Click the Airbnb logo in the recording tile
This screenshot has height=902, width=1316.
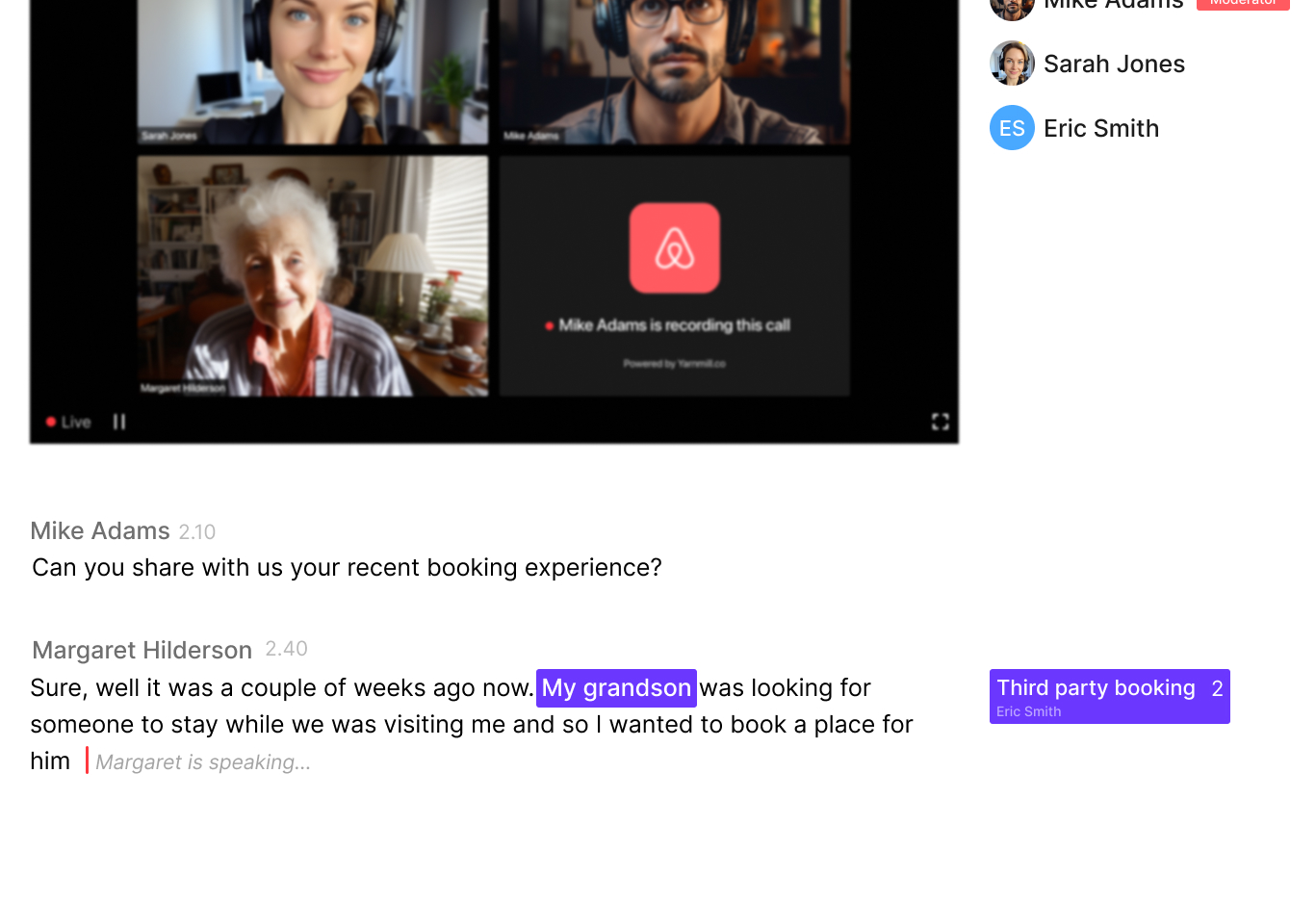coord(674,248)
